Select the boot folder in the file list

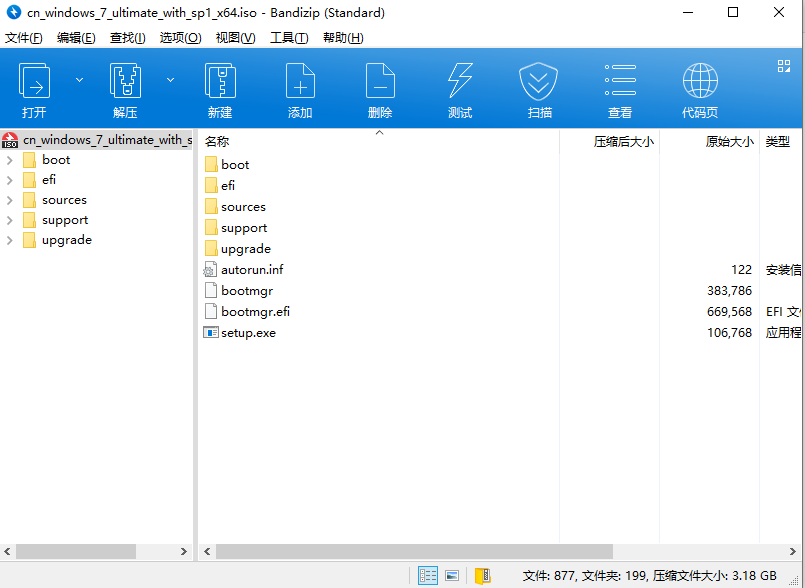pyautogui.click(x=235, y=165)
